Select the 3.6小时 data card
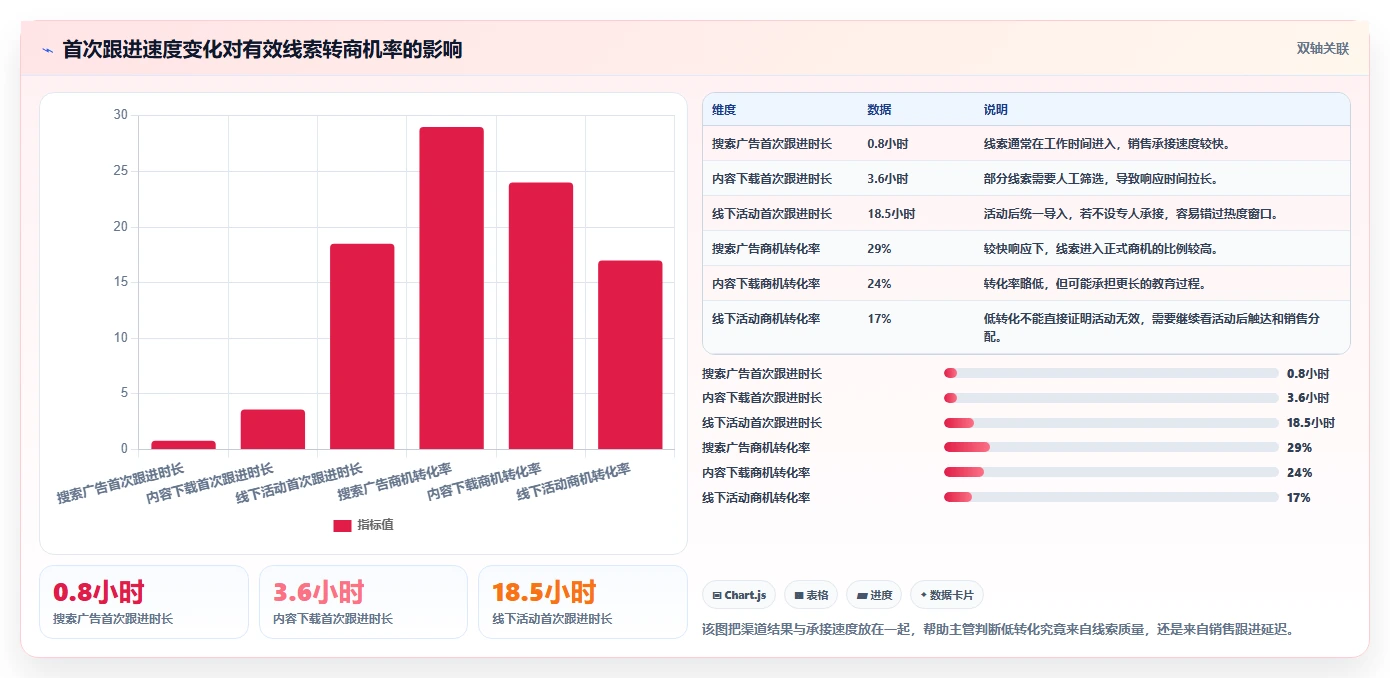 (363, 602)
